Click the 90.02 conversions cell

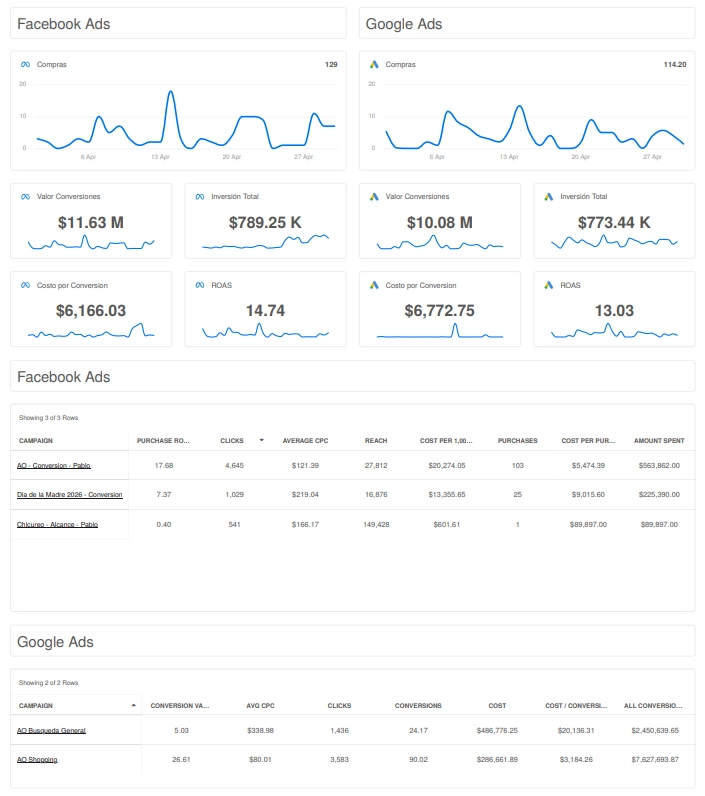pyautogui.click(x=418, y=760)
